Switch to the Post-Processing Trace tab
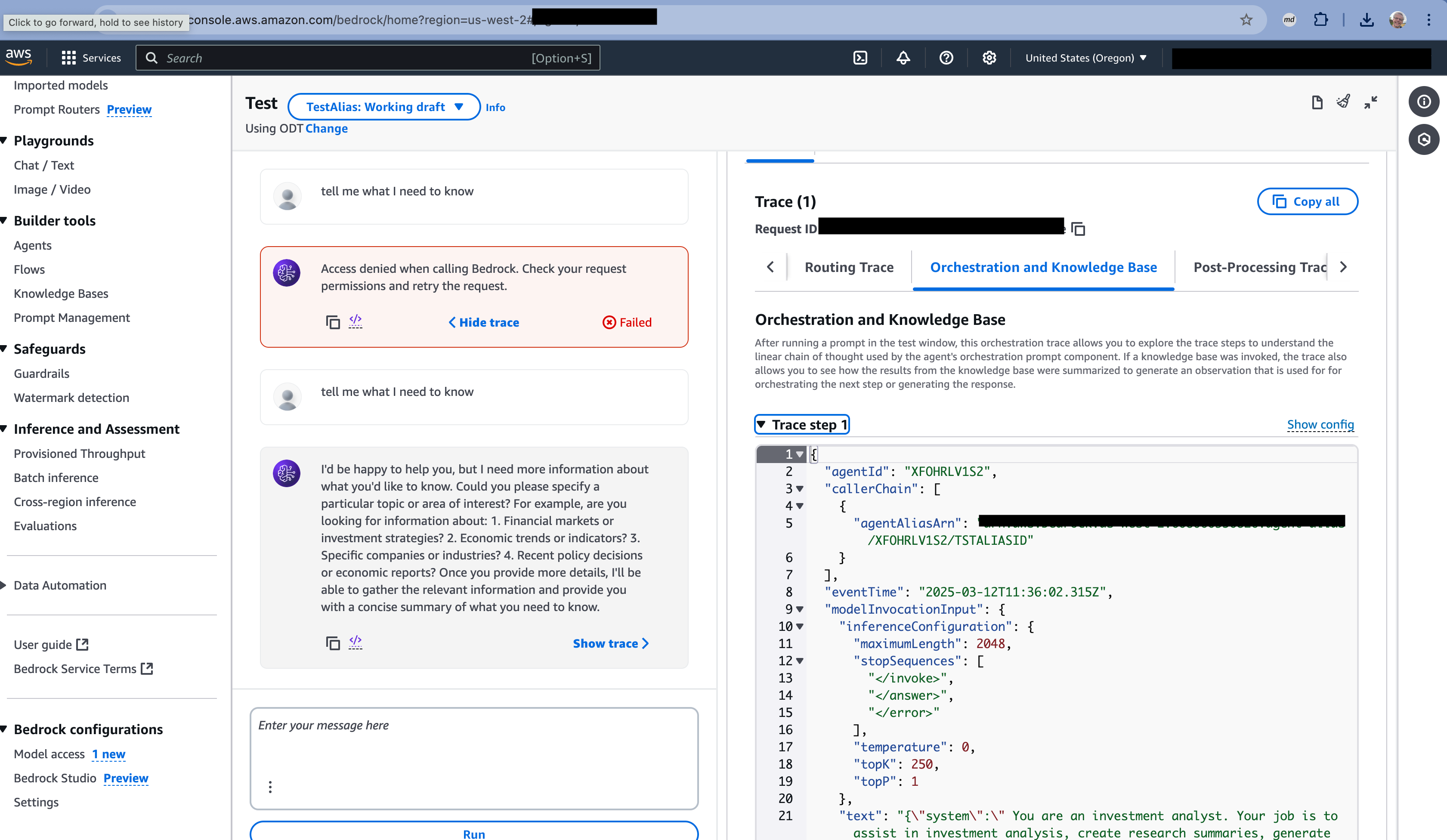 (1259, 267)
